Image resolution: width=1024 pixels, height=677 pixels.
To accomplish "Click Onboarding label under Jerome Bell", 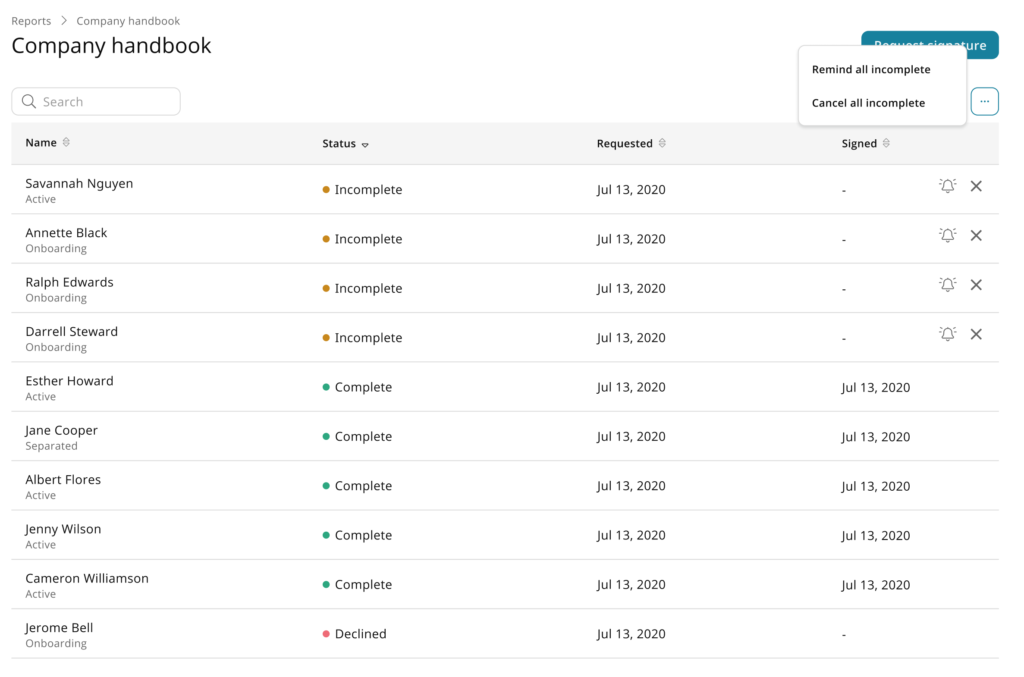I will tap(56, 643).
